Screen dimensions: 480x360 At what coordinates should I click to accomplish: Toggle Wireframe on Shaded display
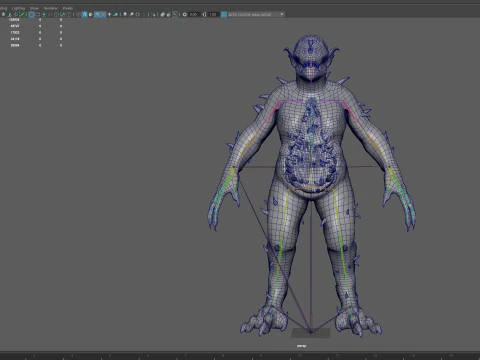(x=97, y=14)
